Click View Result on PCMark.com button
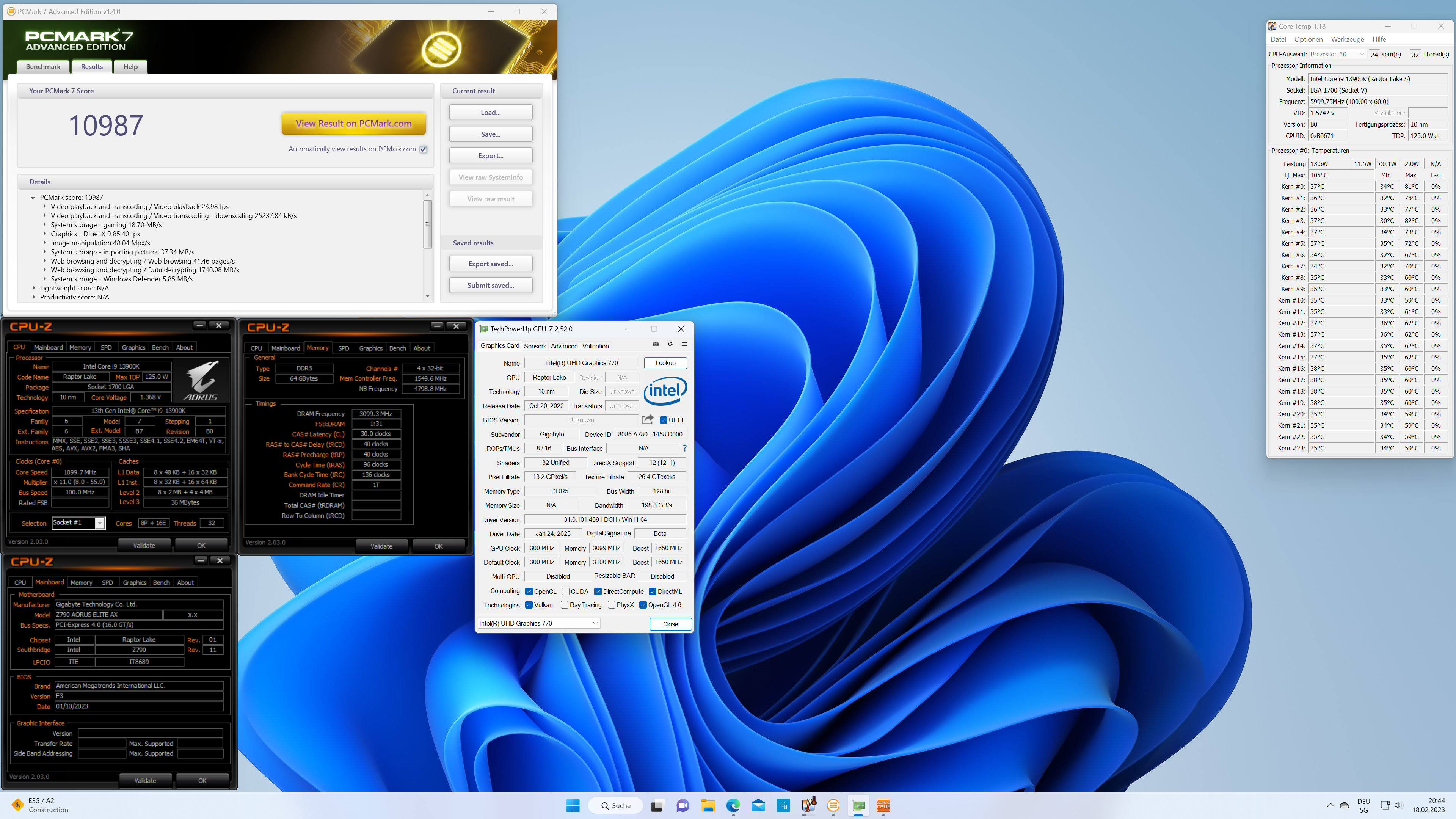The width and height of the screenshot is (1456, 819). click(x=353, y=123)
